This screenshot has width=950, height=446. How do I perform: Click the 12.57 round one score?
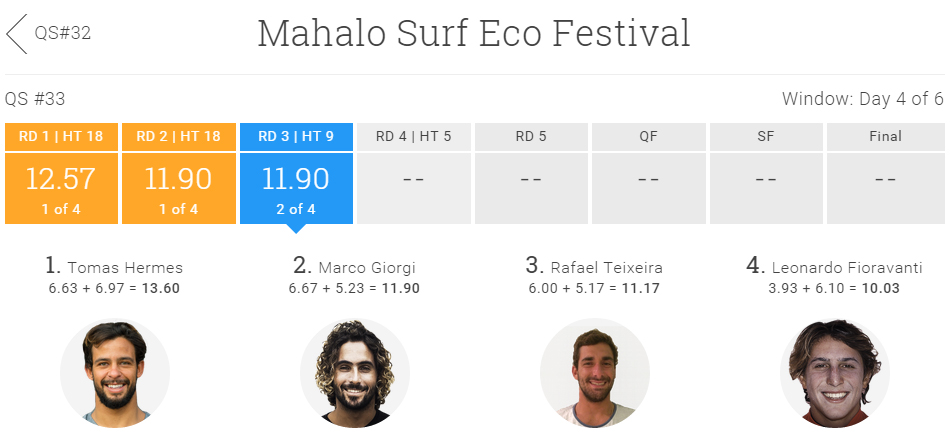pyautogui.click(x=61, y=179)
